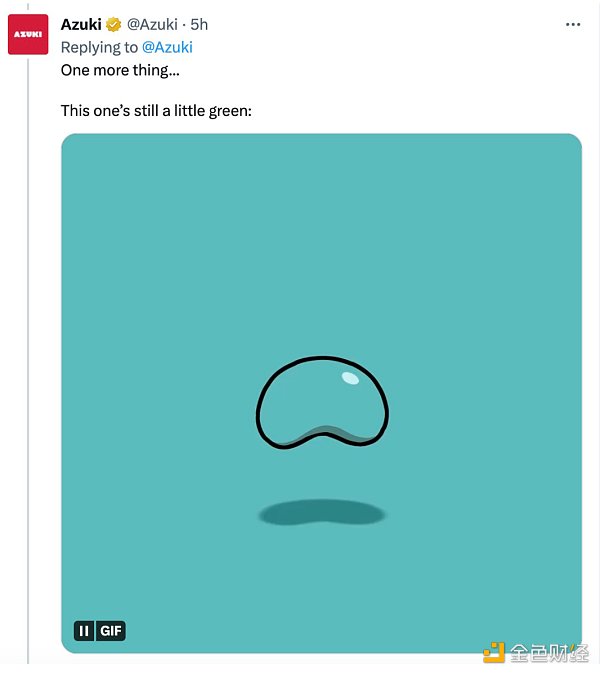Click the Jinse Finance watermark logo
The width and height of the screenshot is (600, 674).
[x=536, y=653]
